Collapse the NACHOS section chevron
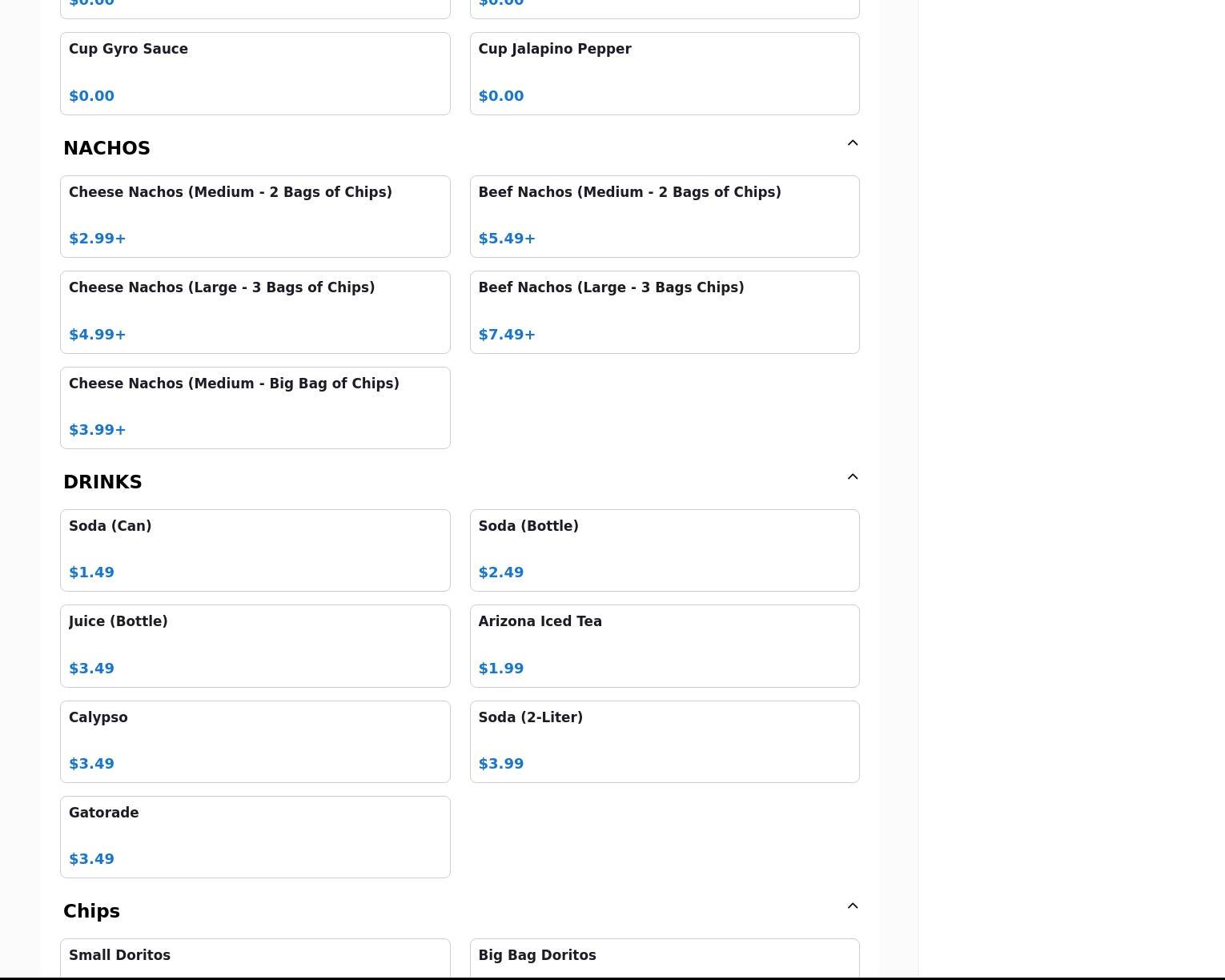 [853, 143]
